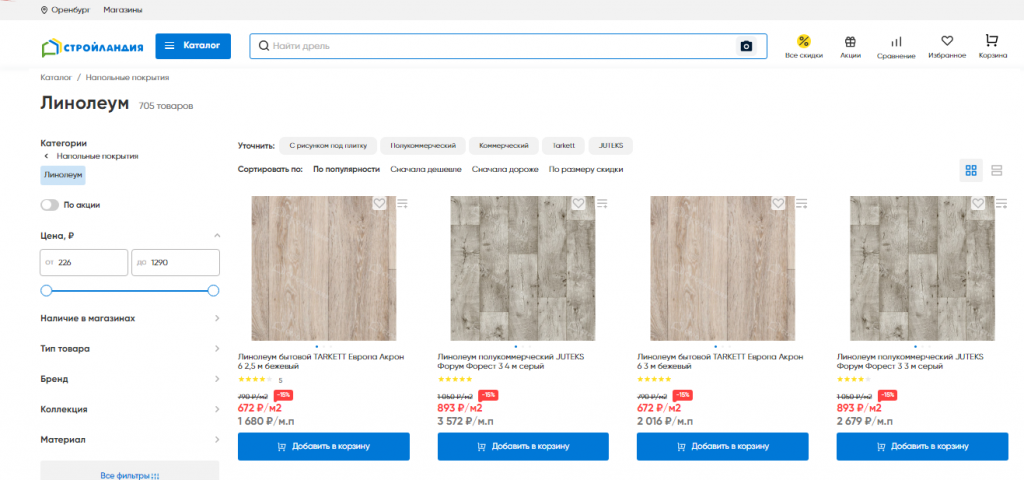Viewport: 1024px width, 480px height.
Task: Open the Магазины link
Action: click(123, 10)
